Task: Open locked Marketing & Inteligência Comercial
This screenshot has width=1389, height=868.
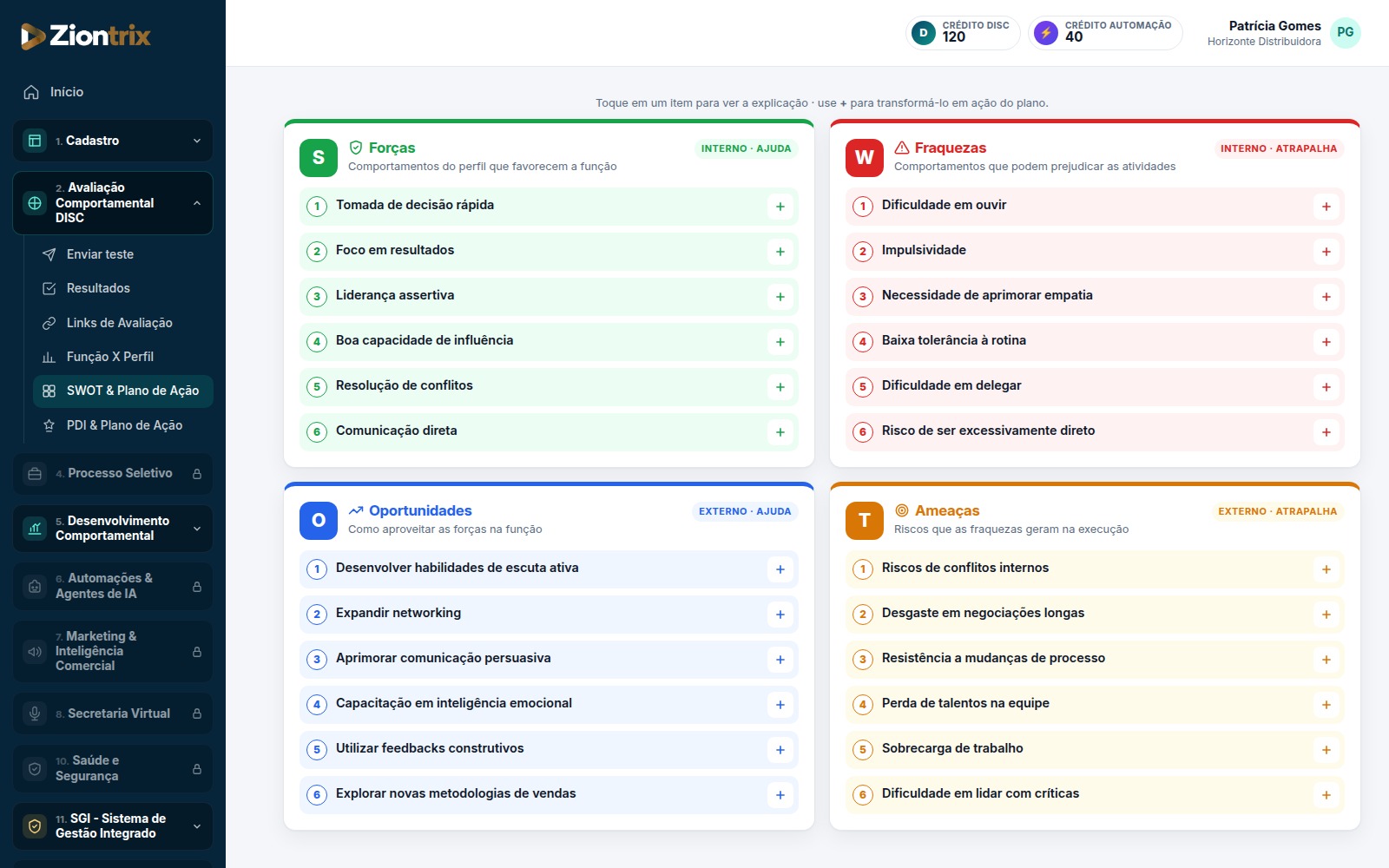Action: click(113, 651)
